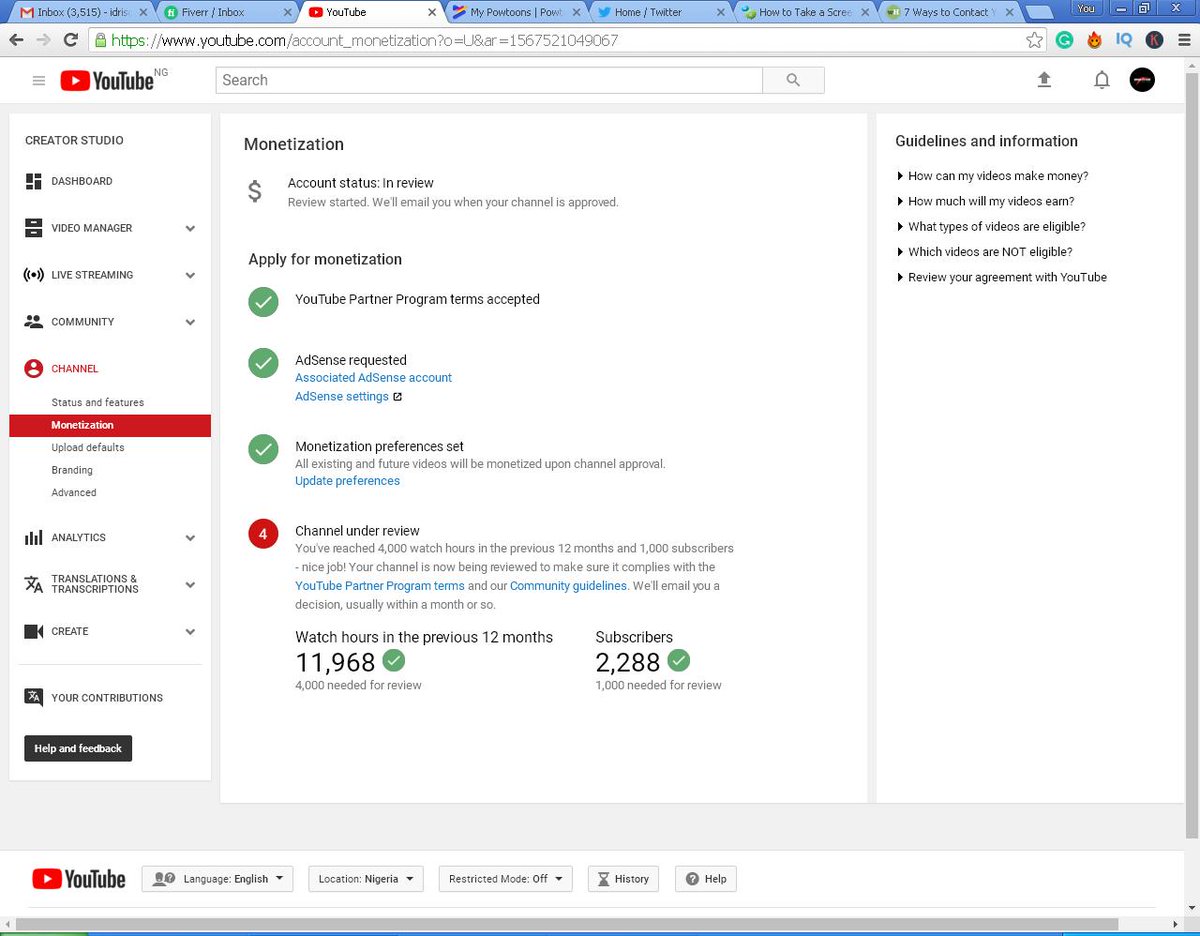Image resolution: width=1200 pixels, height=936 pixels.
Task: Open the AdSense settings link
Action: coord(342,397)
